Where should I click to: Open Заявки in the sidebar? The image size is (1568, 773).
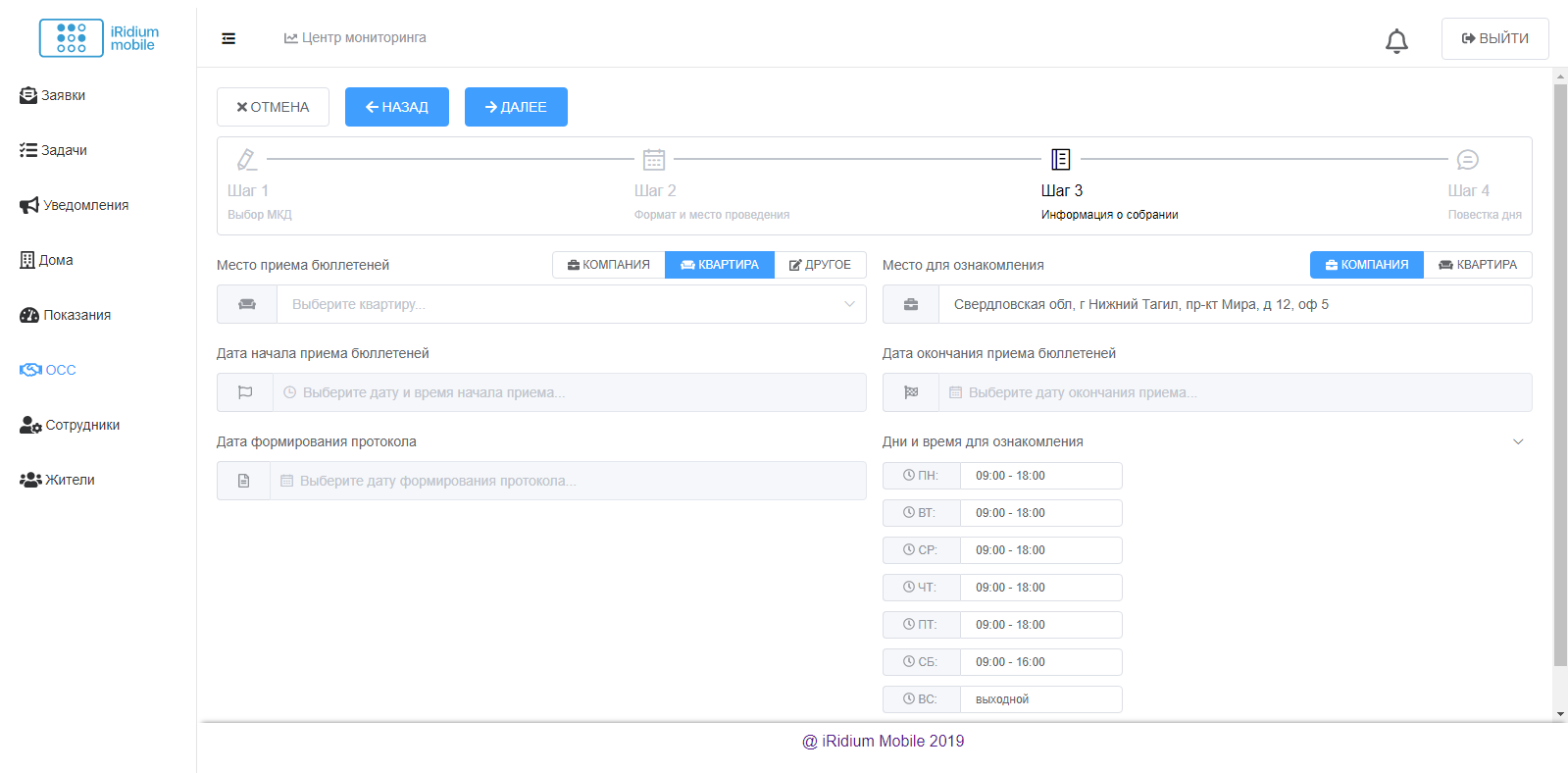(53, 95)
